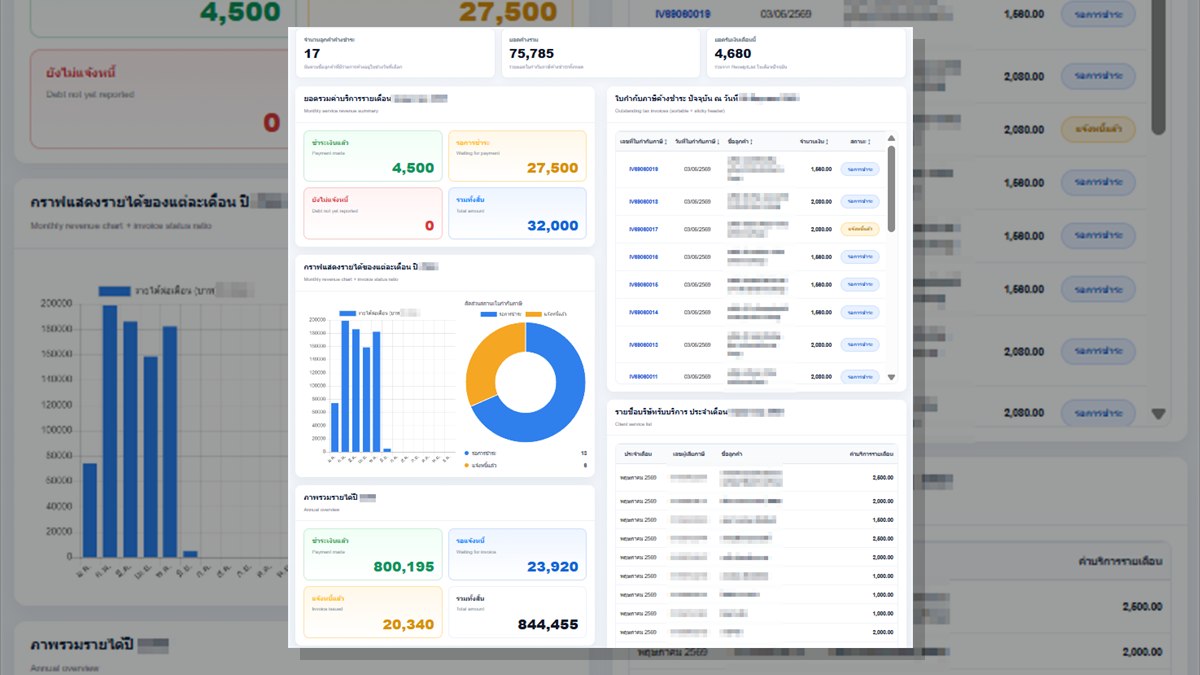Select the orange-dot legend row showing 6
The image size is (1200, 675).
click(525, 465)
